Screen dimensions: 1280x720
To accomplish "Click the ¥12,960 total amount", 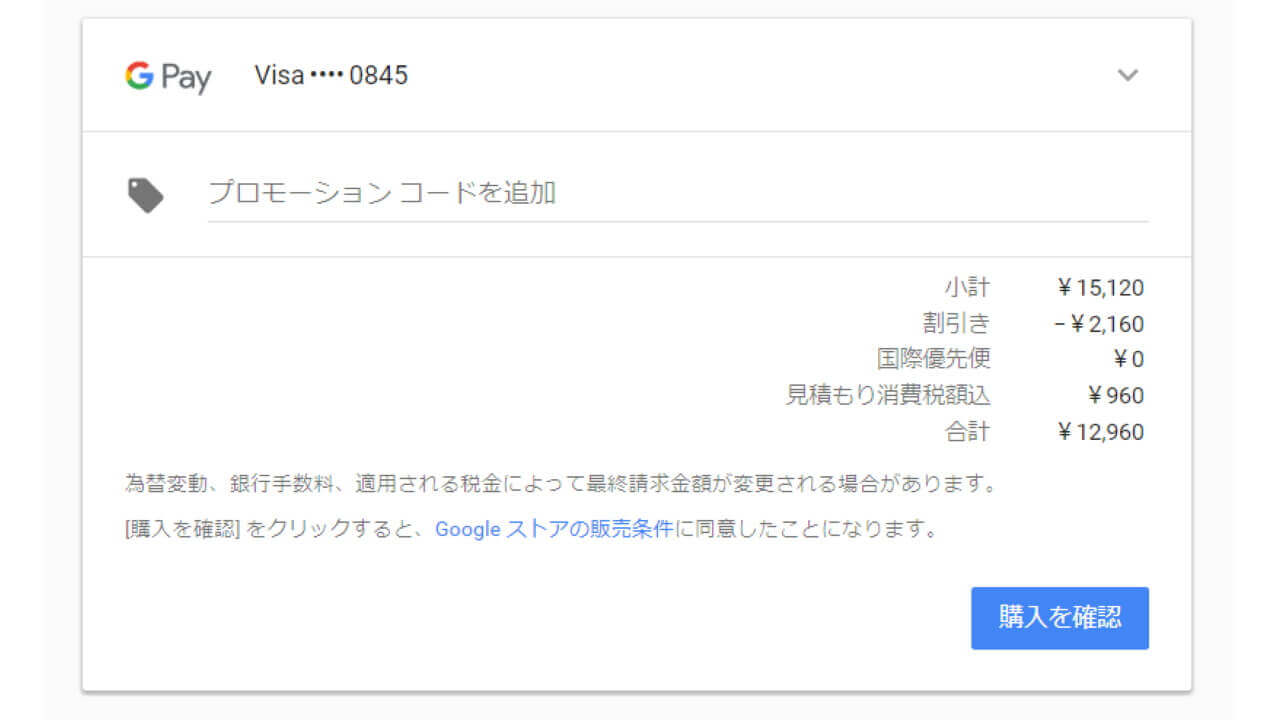I will pyautogui.click(x=1100, y=432).
